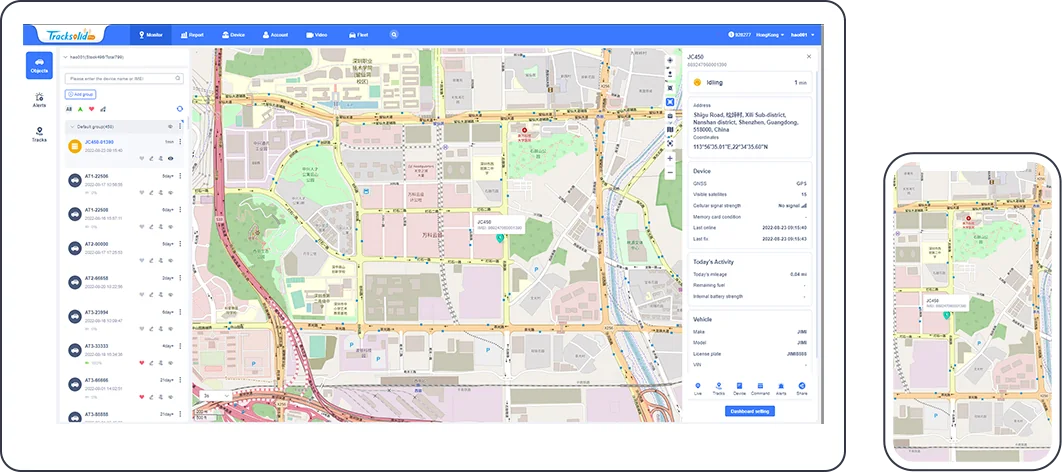The height and width of the screenshot is (472, 1062).
Task: Toggle the eye icon on AT2-66658 row
Action: (171, 295)
